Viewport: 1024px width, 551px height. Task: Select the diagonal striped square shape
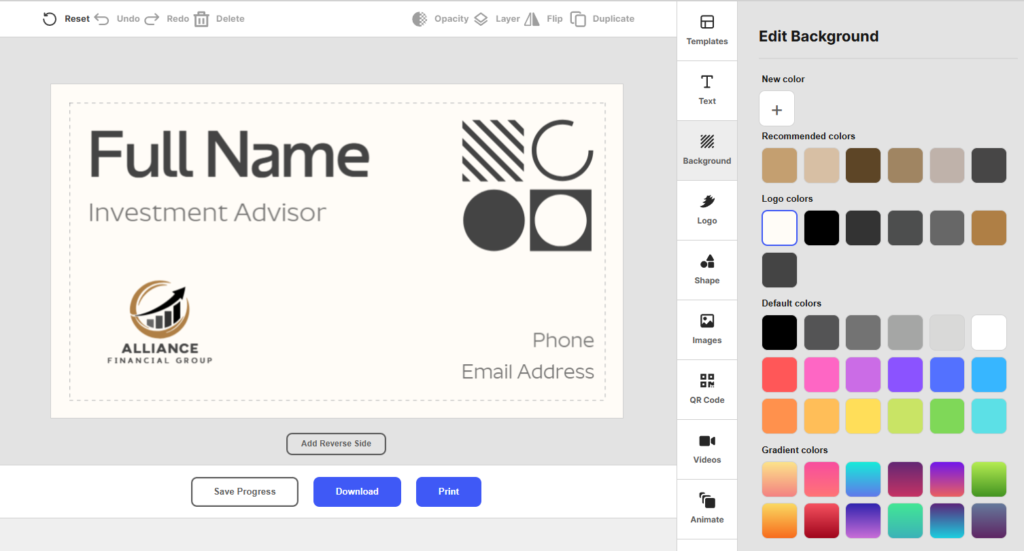(492, 151)
